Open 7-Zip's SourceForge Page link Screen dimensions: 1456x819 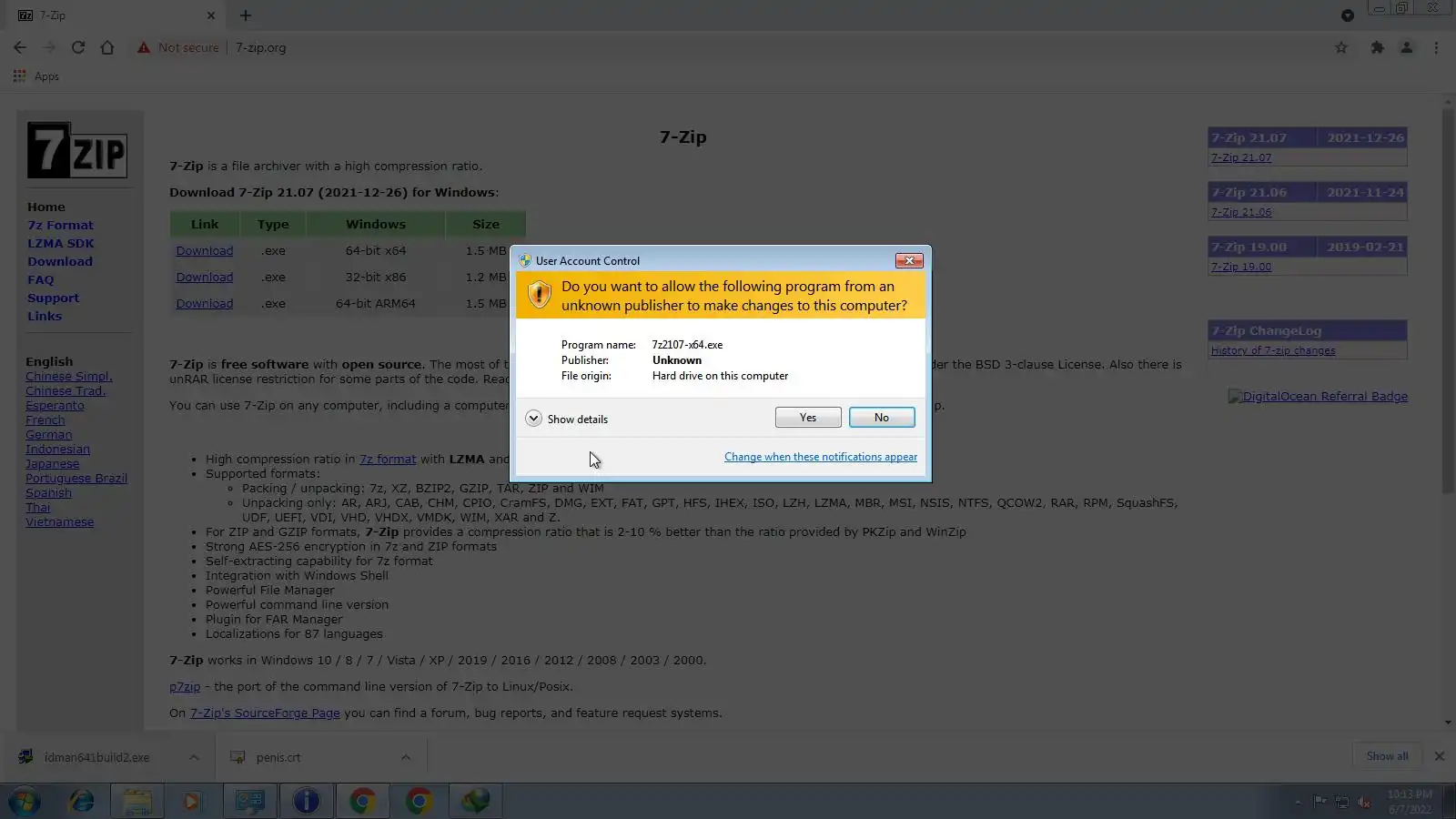(265, 713)
